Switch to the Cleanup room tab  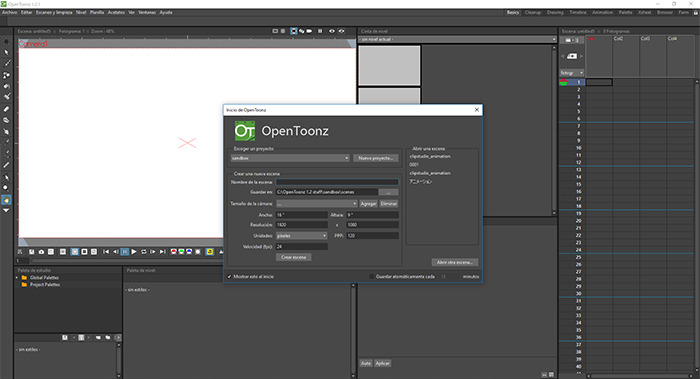[533, 12]
